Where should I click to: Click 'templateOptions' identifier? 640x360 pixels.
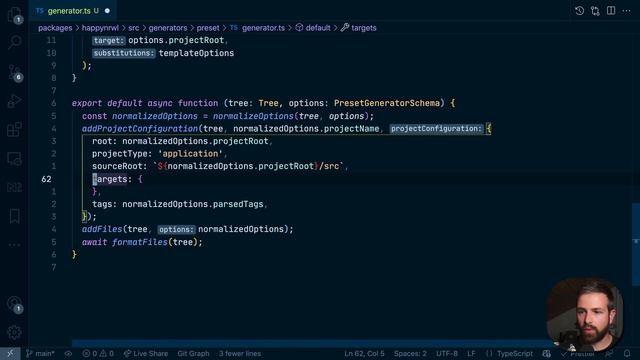(x=196, y=53)
